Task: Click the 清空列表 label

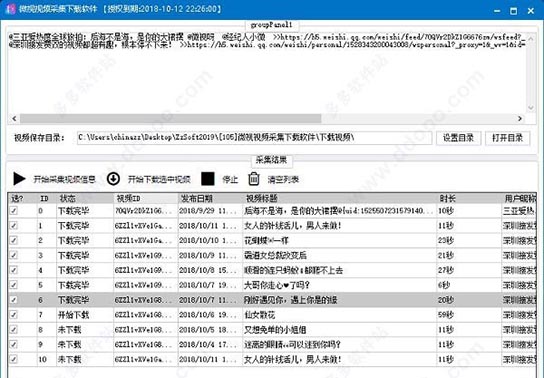Action: coord(283,180)
